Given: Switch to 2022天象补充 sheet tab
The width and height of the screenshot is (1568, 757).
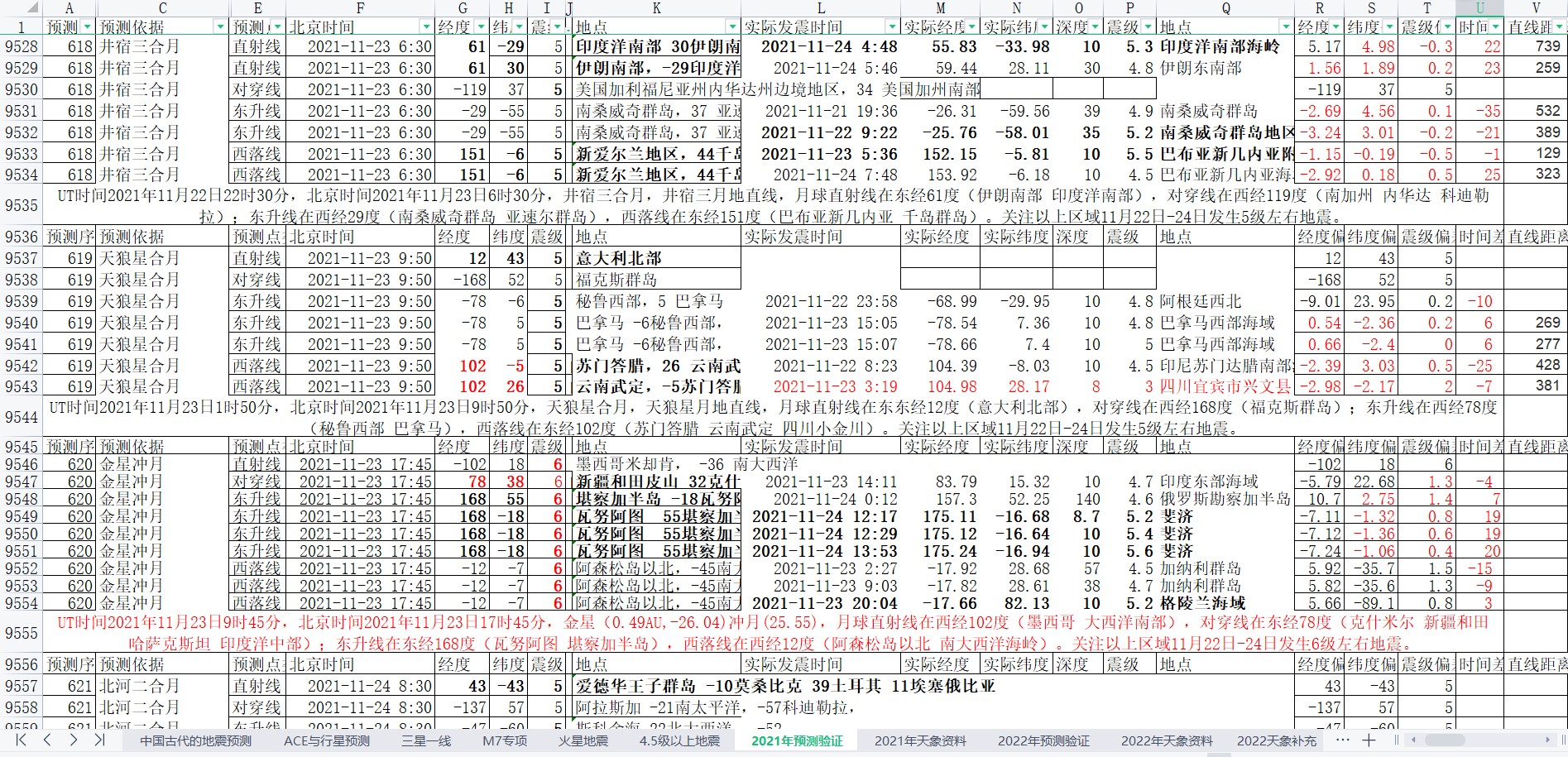Looking at the screenshot, I should pyautogui.click(x=1277, y=740).
